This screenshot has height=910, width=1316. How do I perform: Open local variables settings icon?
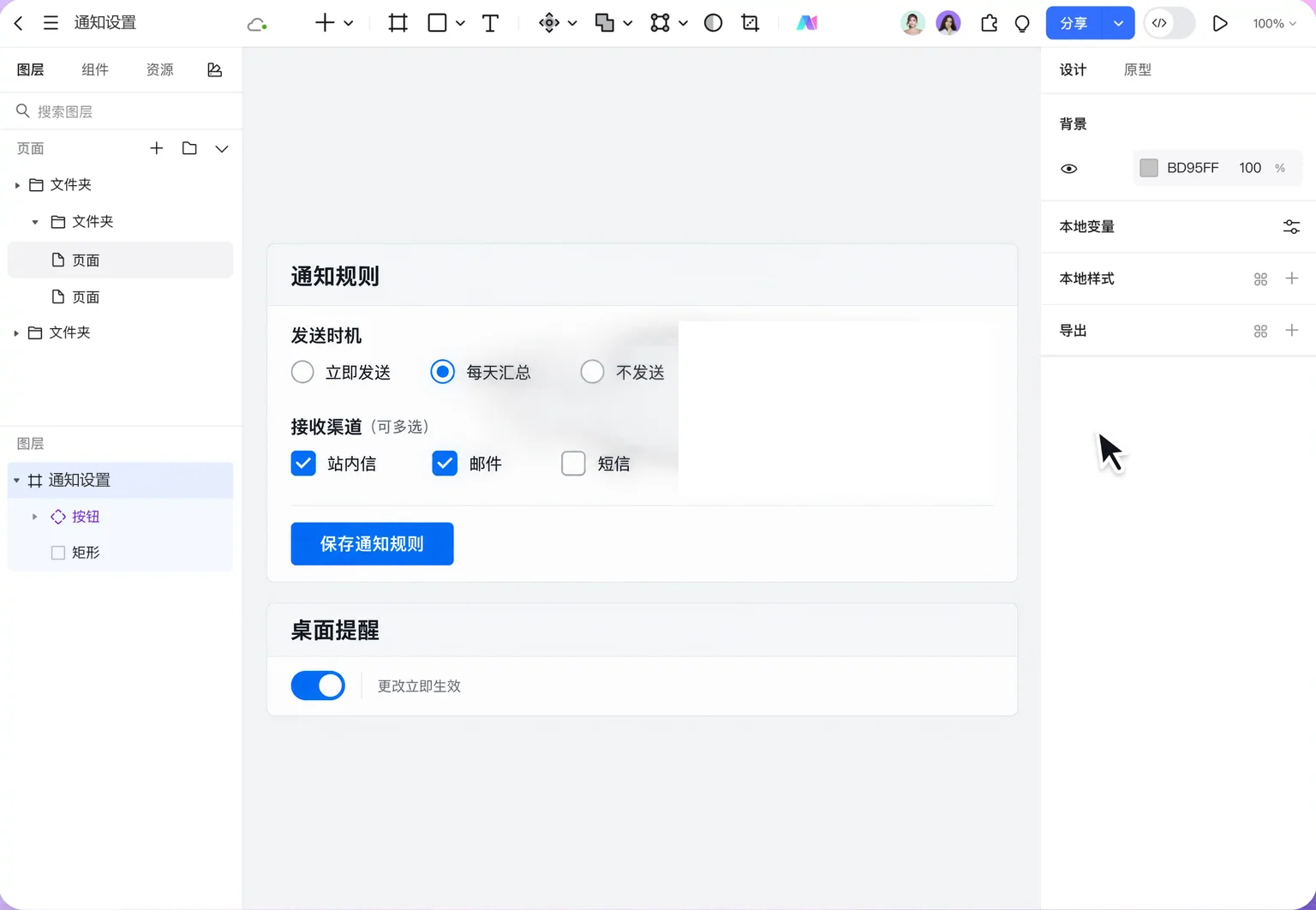pyautogui.click(x=1291, y=227)
